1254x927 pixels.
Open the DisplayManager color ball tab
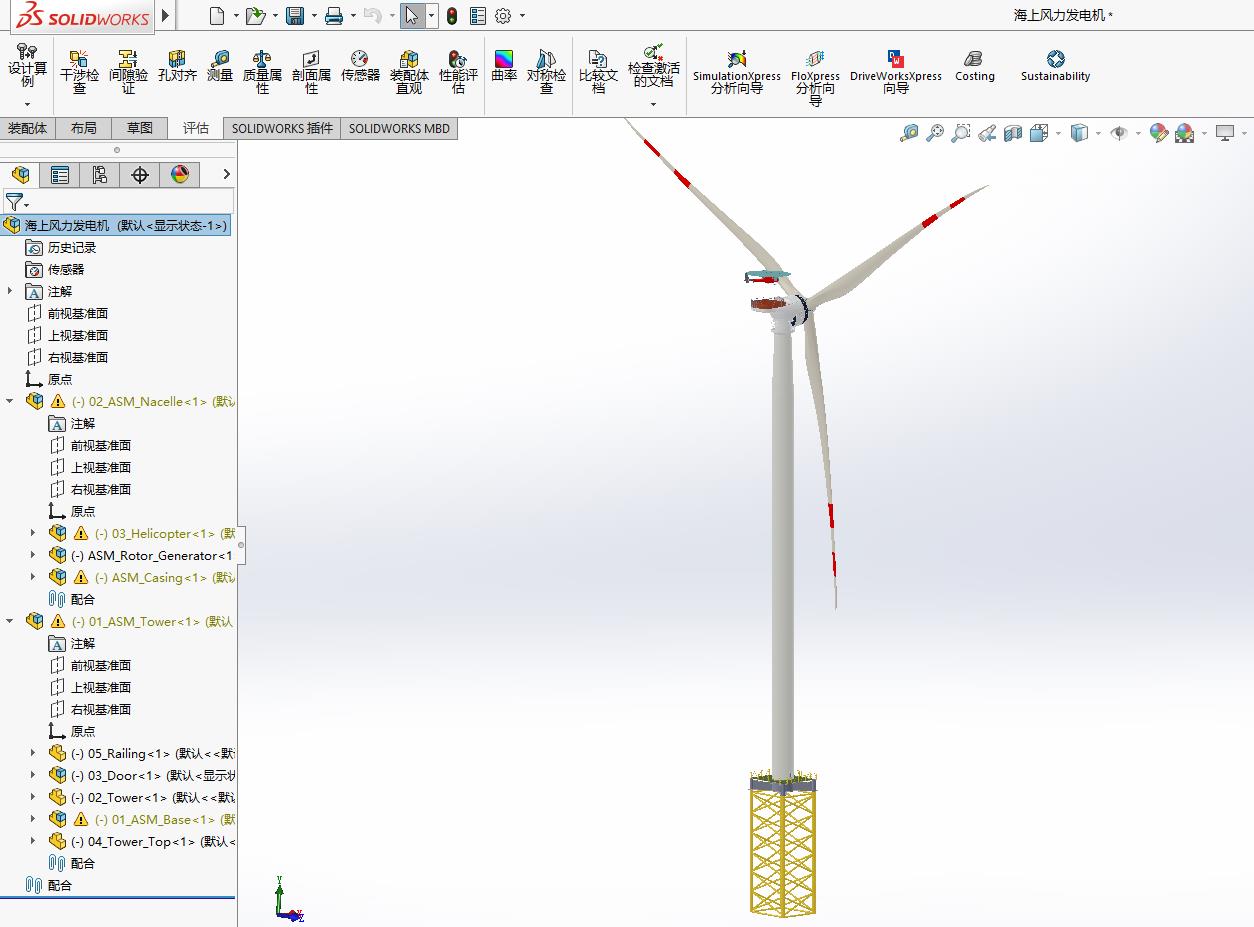[180, 175]
